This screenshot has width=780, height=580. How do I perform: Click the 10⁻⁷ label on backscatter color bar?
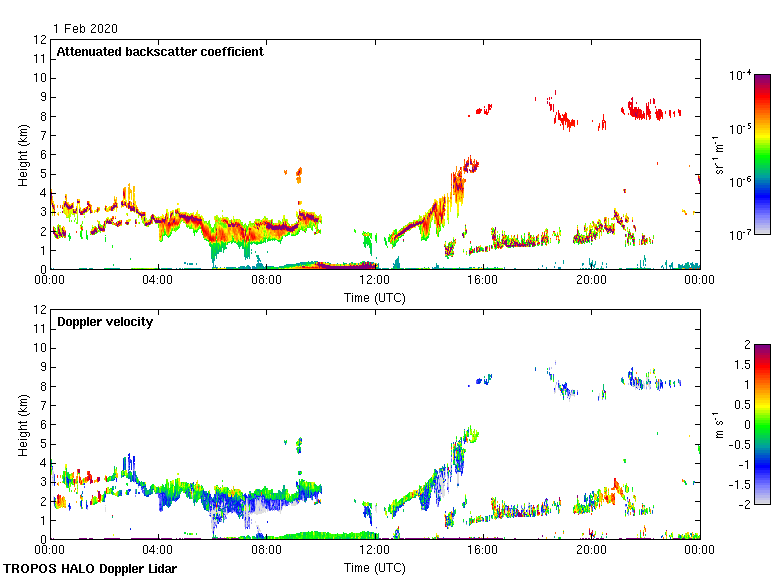[x=741, y=234]
